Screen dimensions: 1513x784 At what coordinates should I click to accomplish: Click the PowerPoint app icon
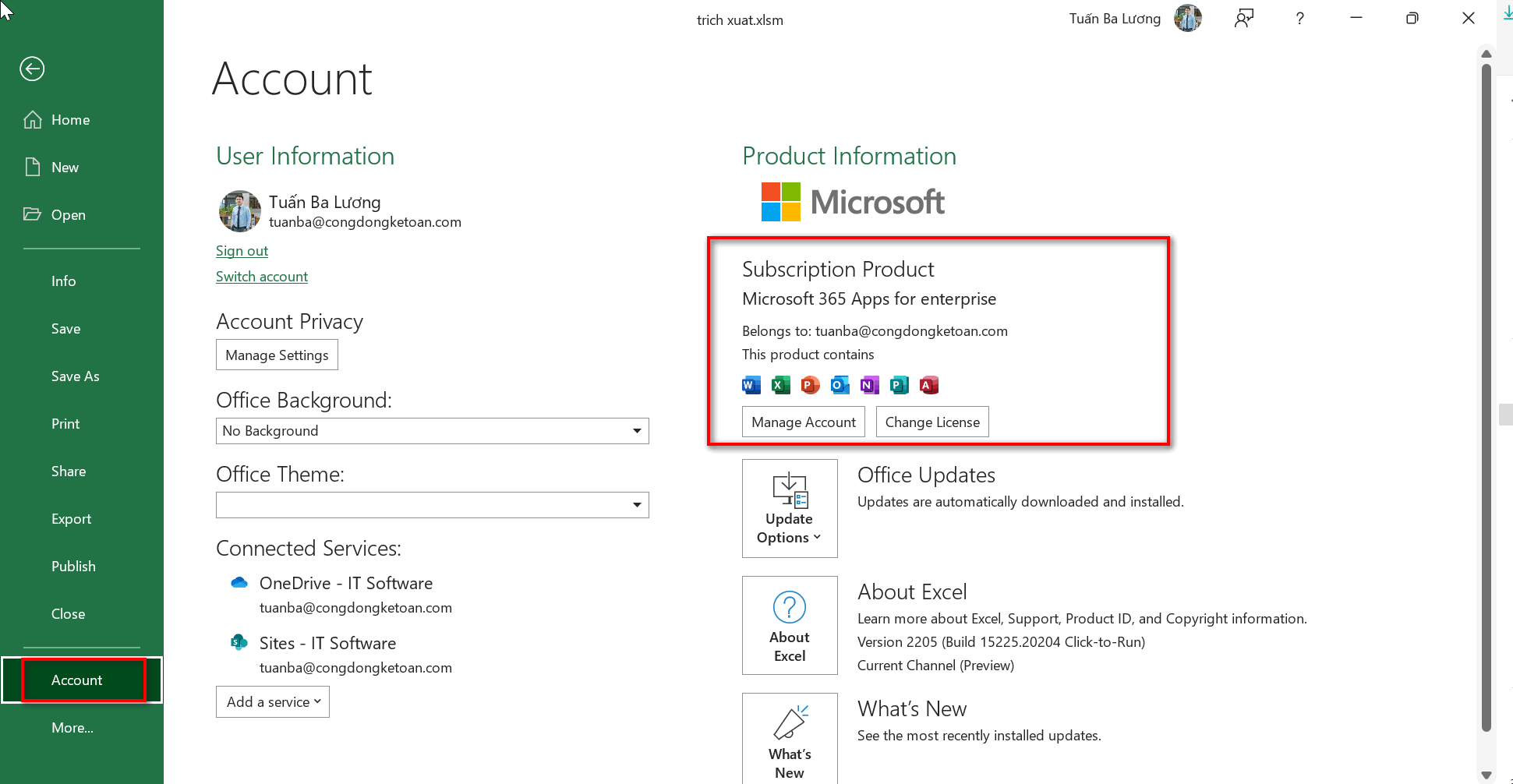(811, 385)
